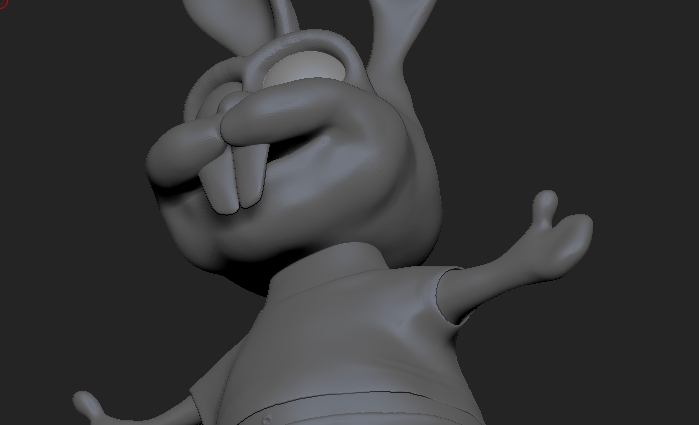Click the rabbit model's eyeball
This screenshot has width=699, height=425.
point(304,68)
